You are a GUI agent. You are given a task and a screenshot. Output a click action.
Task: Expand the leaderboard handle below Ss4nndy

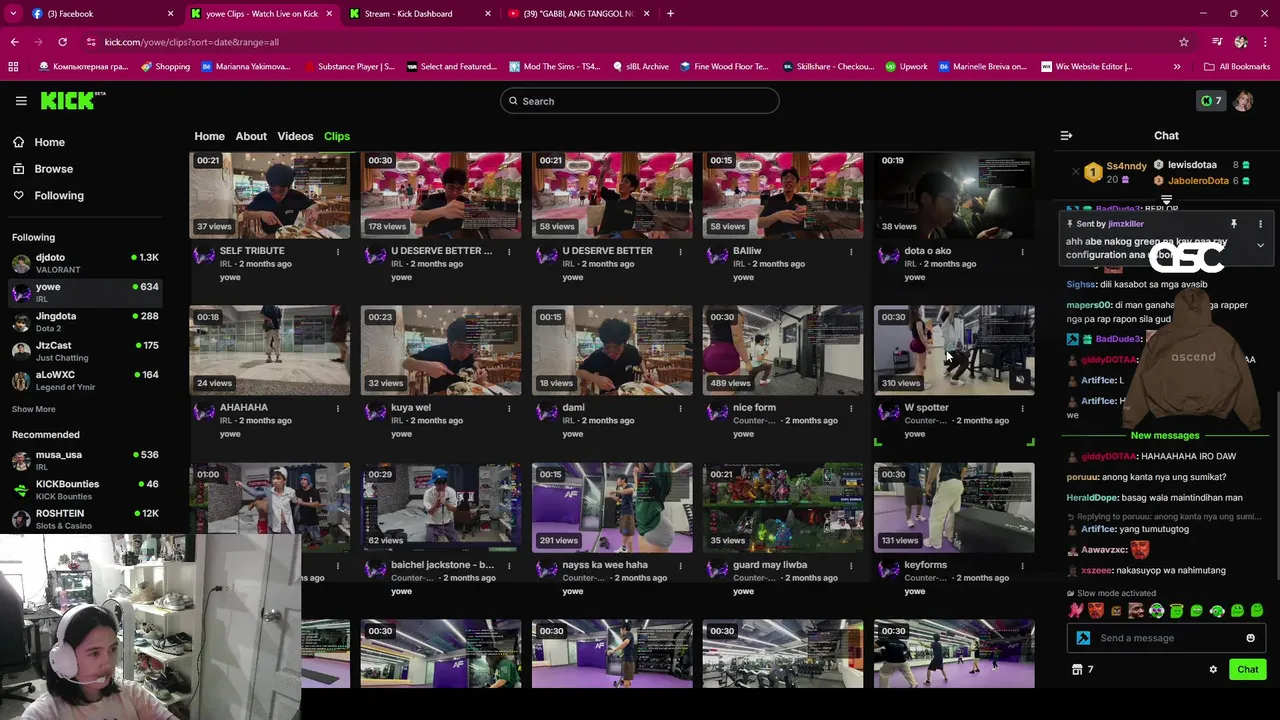1166,200
